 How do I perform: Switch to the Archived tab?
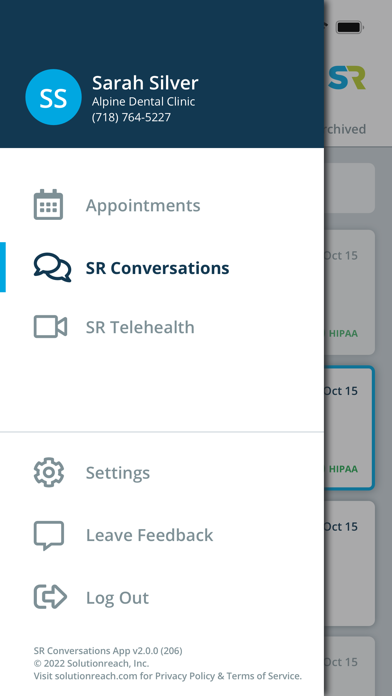click(x=345, y=129)
